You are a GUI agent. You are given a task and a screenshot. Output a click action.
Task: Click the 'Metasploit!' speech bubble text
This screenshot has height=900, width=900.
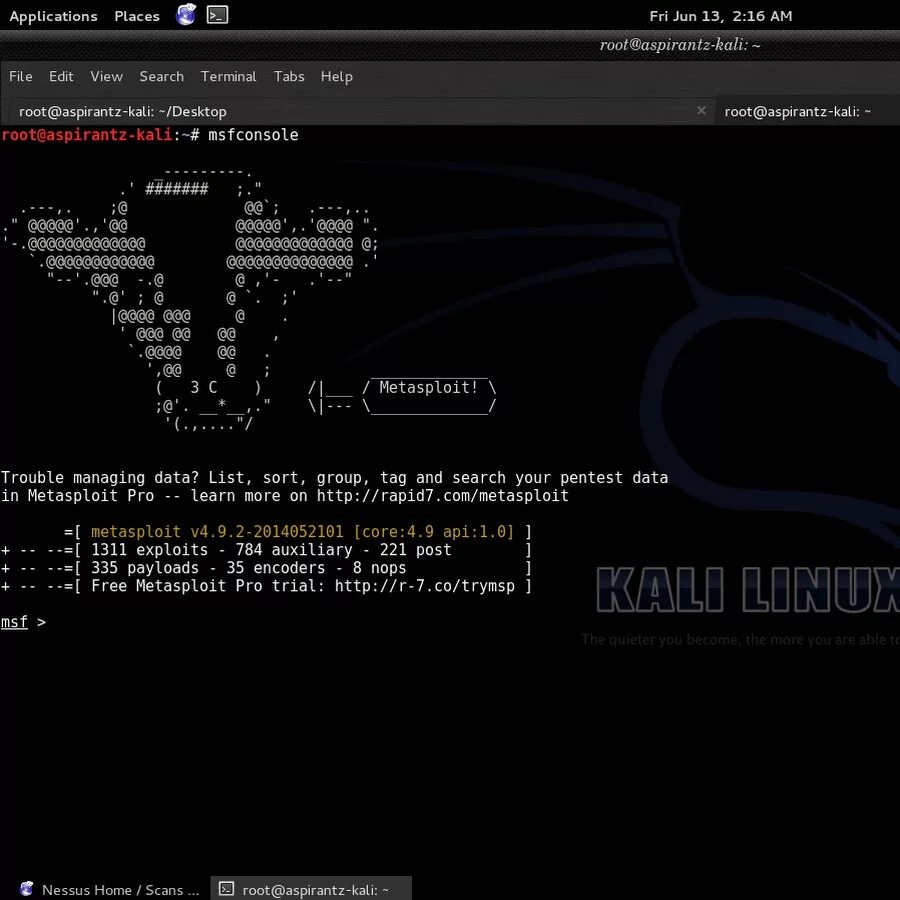tap(428, 387)
